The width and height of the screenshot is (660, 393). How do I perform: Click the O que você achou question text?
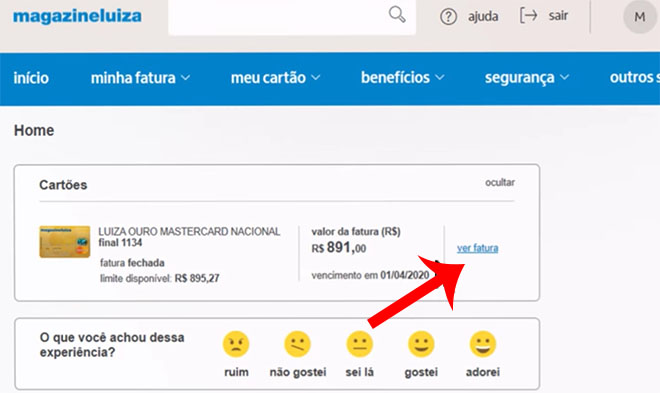tap(112, 345)
